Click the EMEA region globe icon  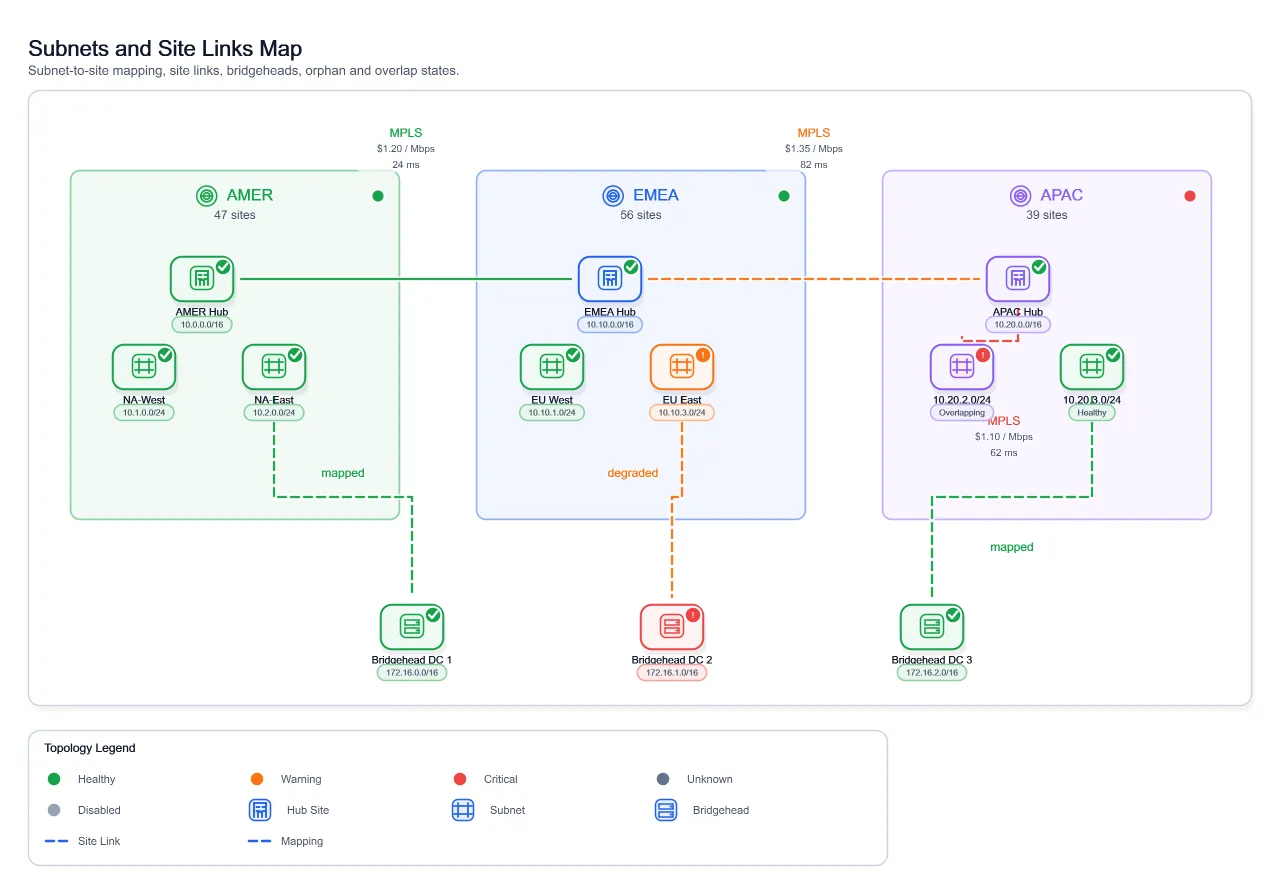(613, 196)
